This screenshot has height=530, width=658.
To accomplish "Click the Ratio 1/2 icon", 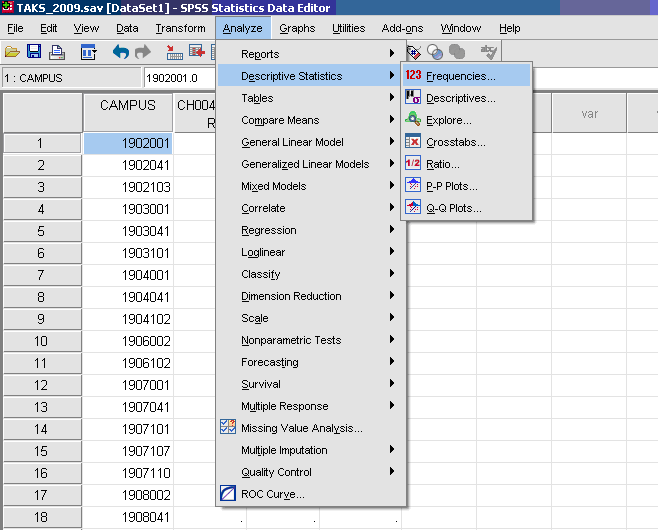I will [413, 163].
